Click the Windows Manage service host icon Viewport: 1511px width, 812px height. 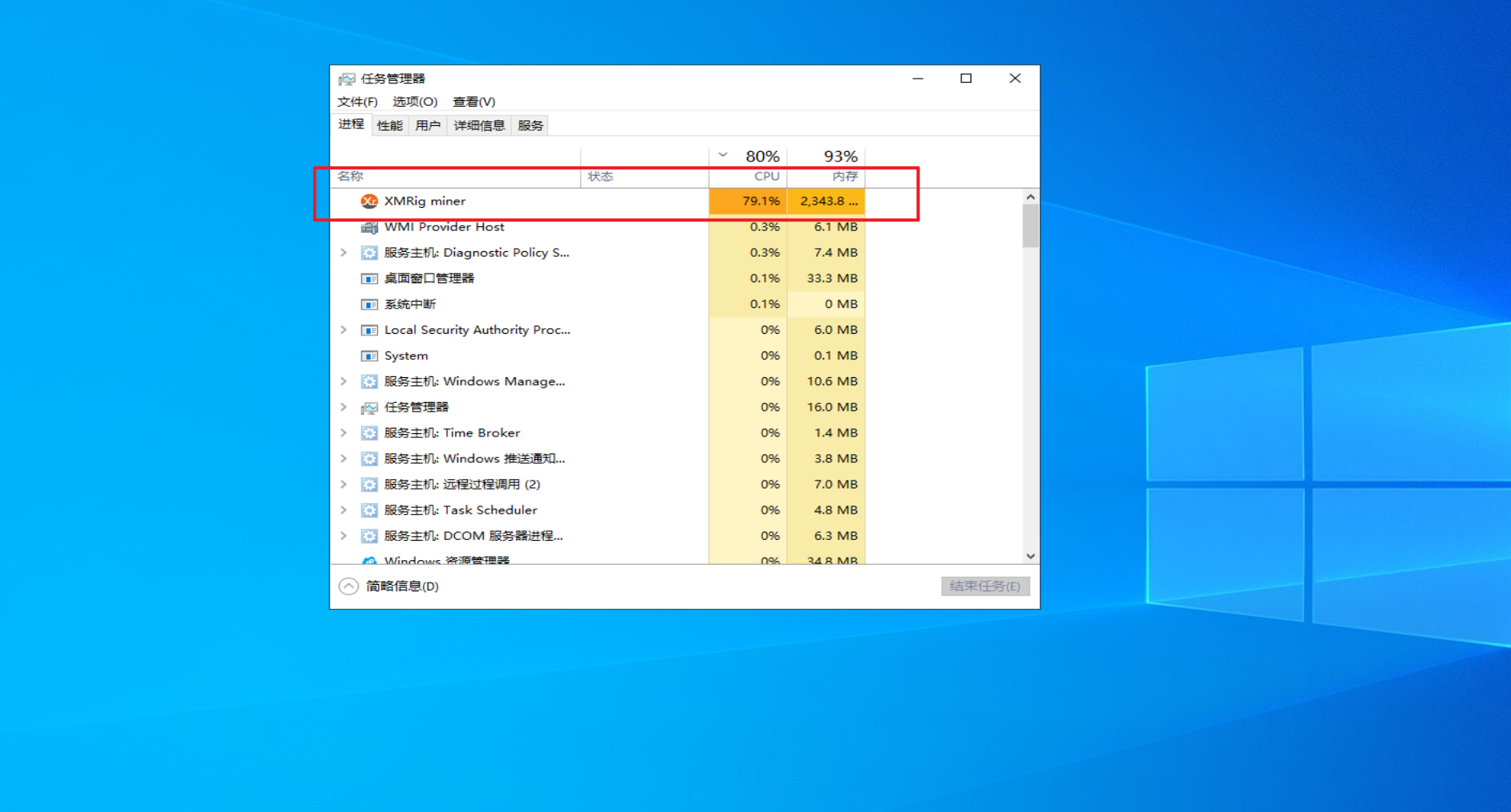[x=369, y=381]
